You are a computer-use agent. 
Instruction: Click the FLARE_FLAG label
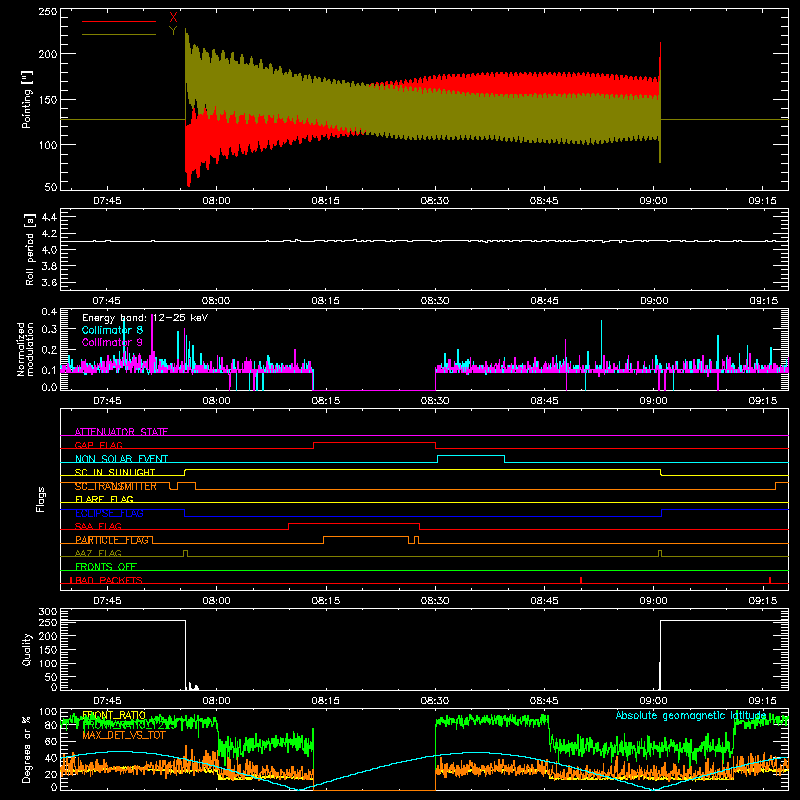(104, 499)
